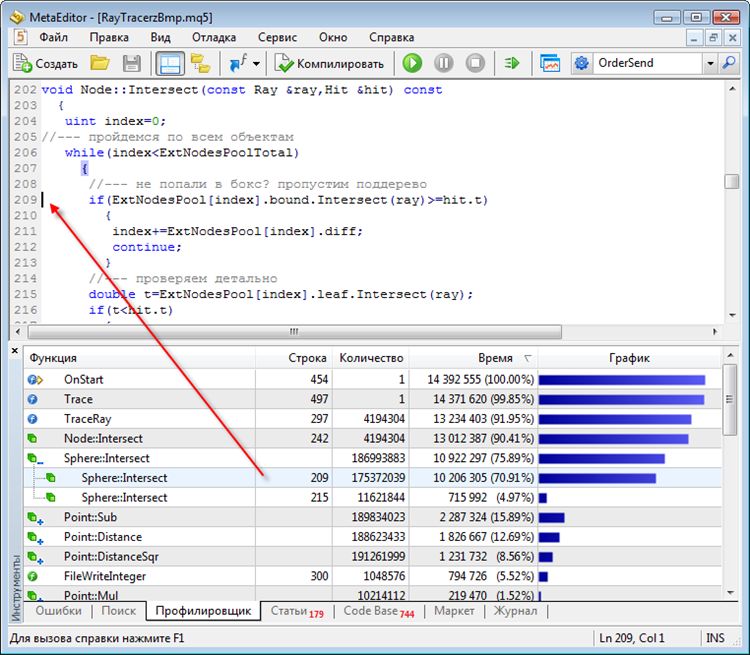Click the OrderSend search input field
This screenshot has height=655, width=750.
[x=648, y=63]
